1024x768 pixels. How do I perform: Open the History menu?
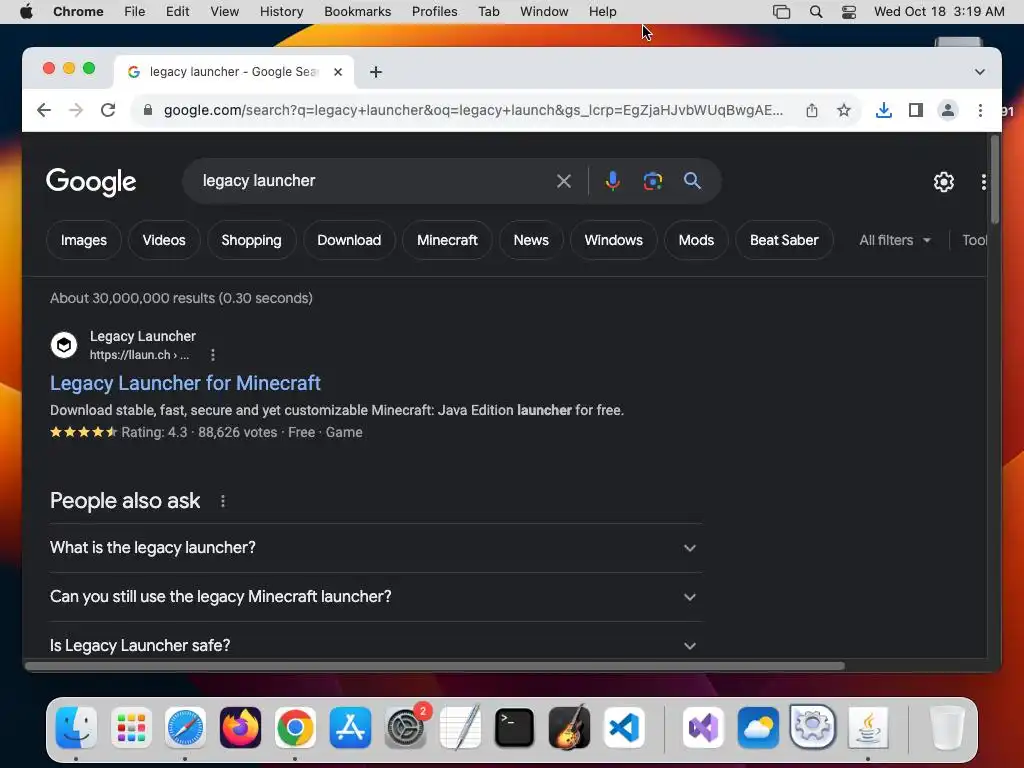281,12
